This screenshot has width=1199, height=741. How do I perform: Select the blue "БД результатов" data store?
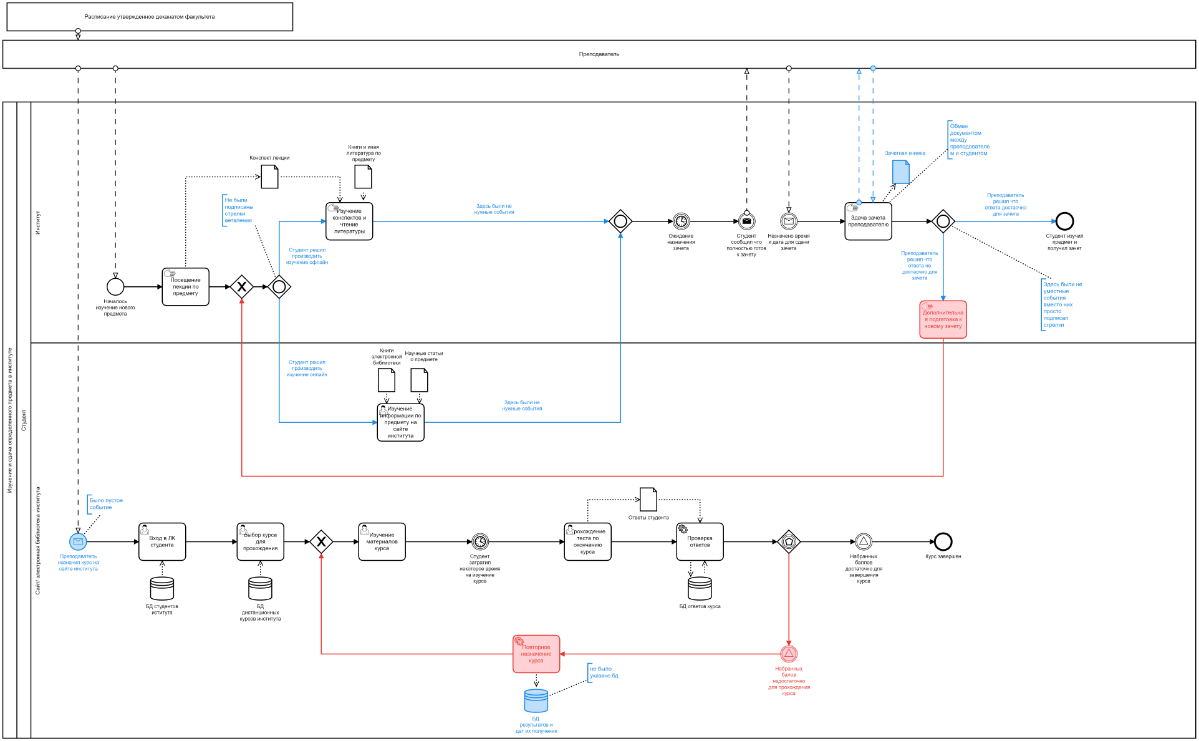(x=536, y=701)
